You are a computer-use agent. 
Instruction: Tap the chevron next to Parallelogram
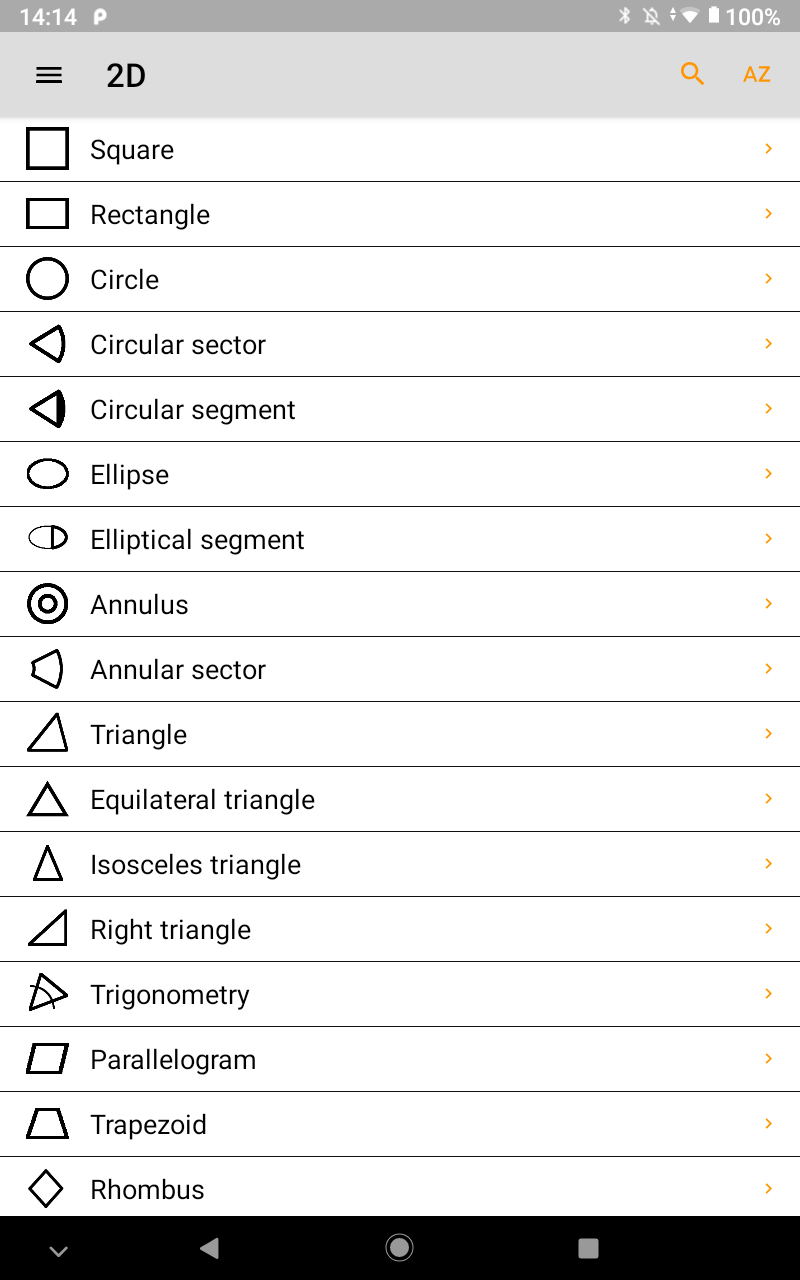tap(768, 1059)
